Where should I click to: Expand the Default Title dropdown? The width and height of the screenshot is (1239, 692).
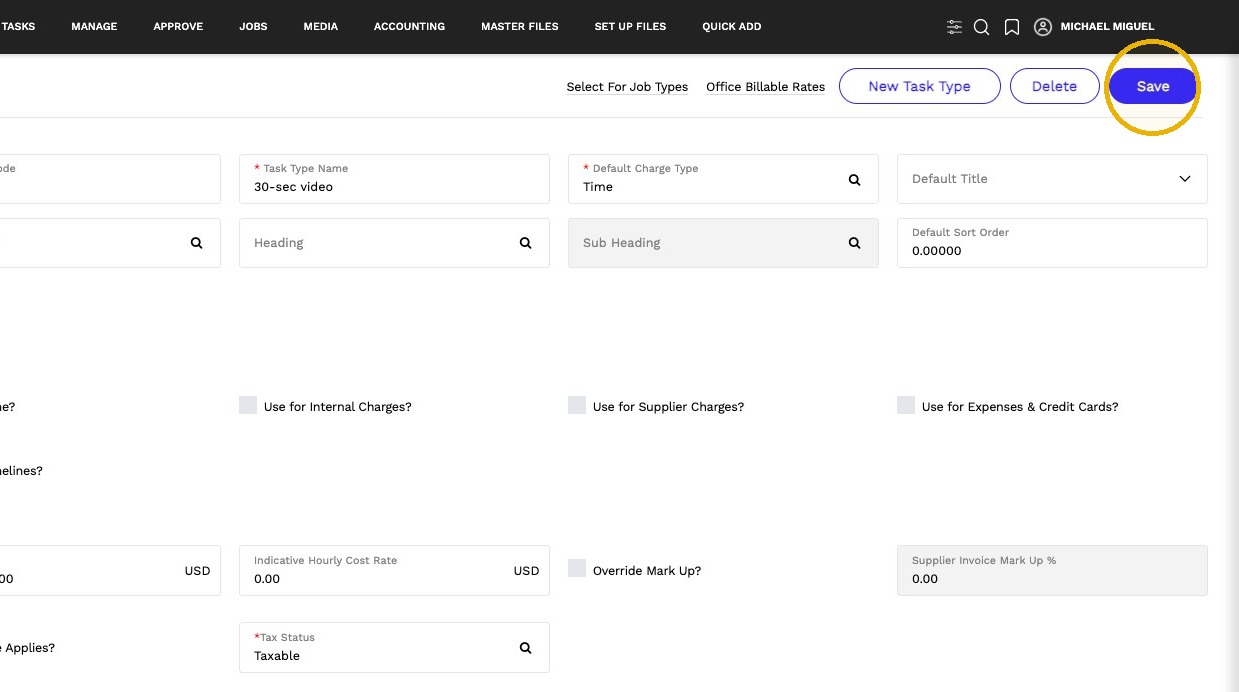1185,179
